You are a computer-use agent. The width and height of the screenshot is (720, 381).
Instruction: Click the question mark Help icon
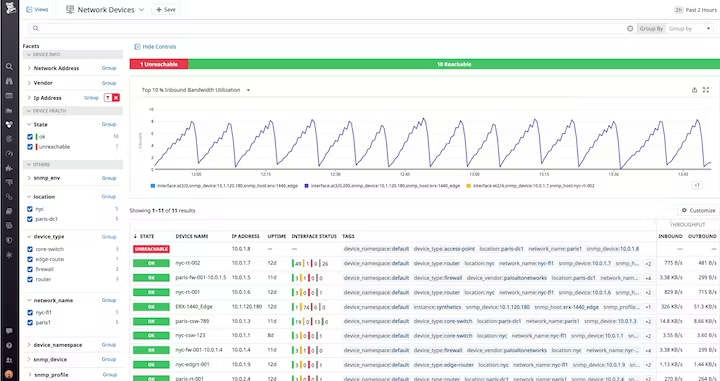9,345
